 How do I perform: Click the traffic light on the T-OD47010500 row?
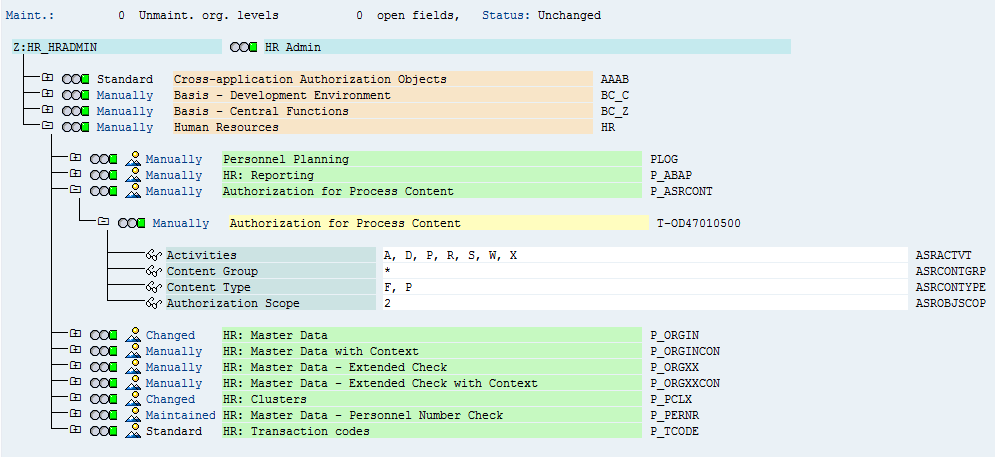pyautogui.click(x=132, y=223)
